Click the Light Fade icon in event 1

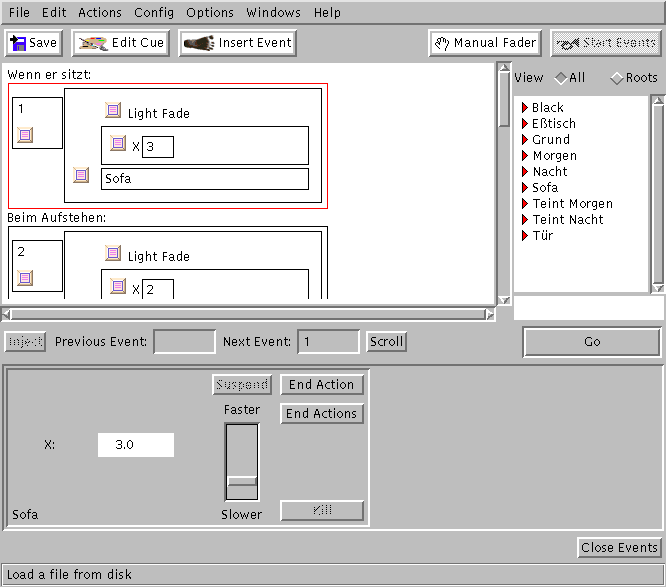(x=113, y=112)
